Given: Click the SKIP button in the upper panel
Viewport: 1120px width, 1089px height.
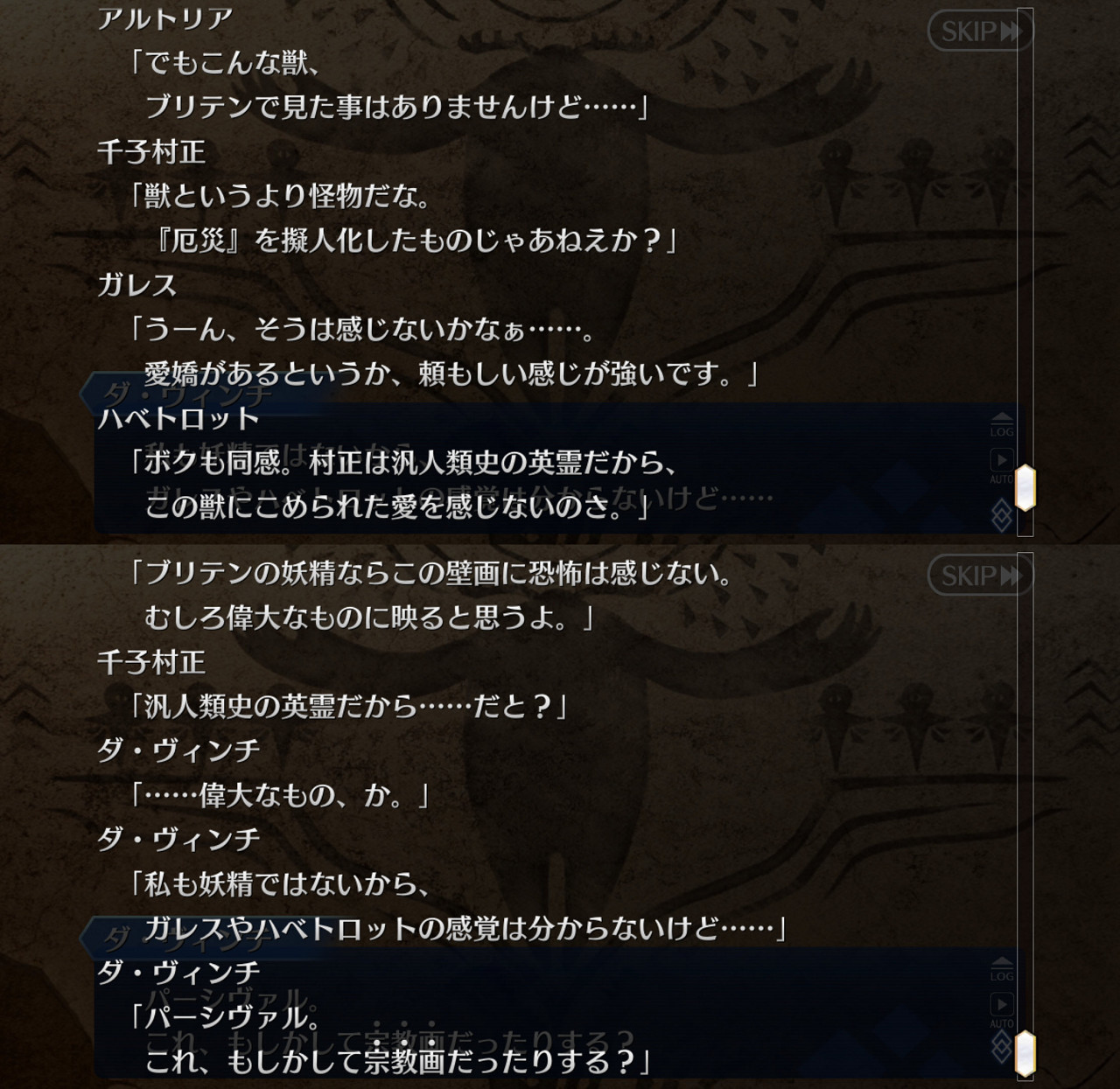Looking at the screenshot, I should click(979, 31).
